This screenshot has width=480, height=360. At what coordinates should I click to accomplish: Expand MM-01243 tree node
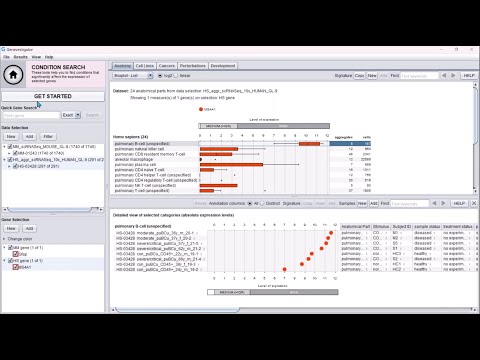point(9,153)
